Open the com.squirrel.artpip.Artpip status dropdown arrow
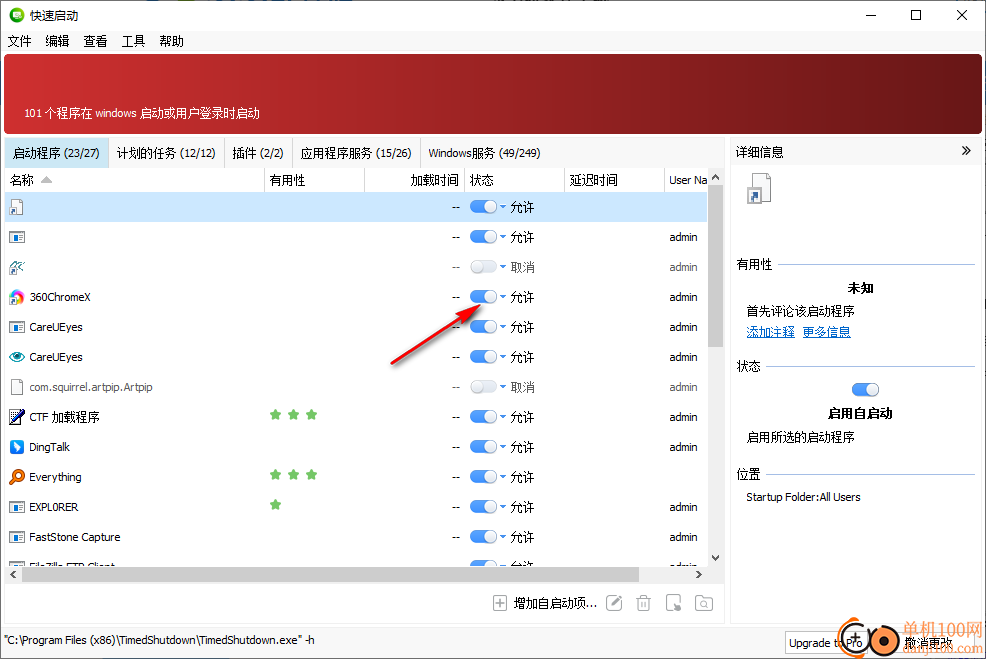Screen dimensions: 986x659 coord(503,387)
